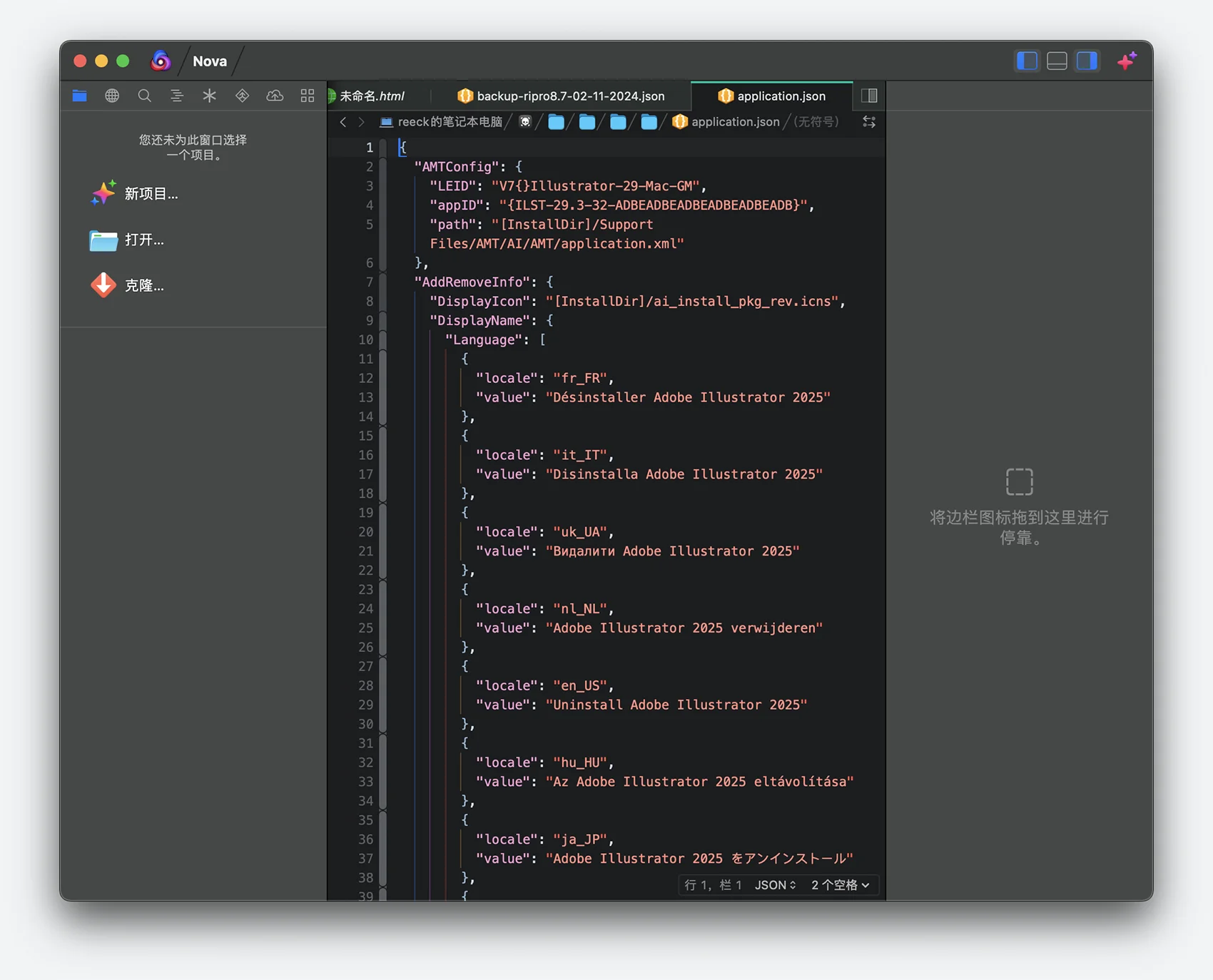Show the Symbols outline sidebar icon
The image size is (1213, 980).
pos(177,96)
